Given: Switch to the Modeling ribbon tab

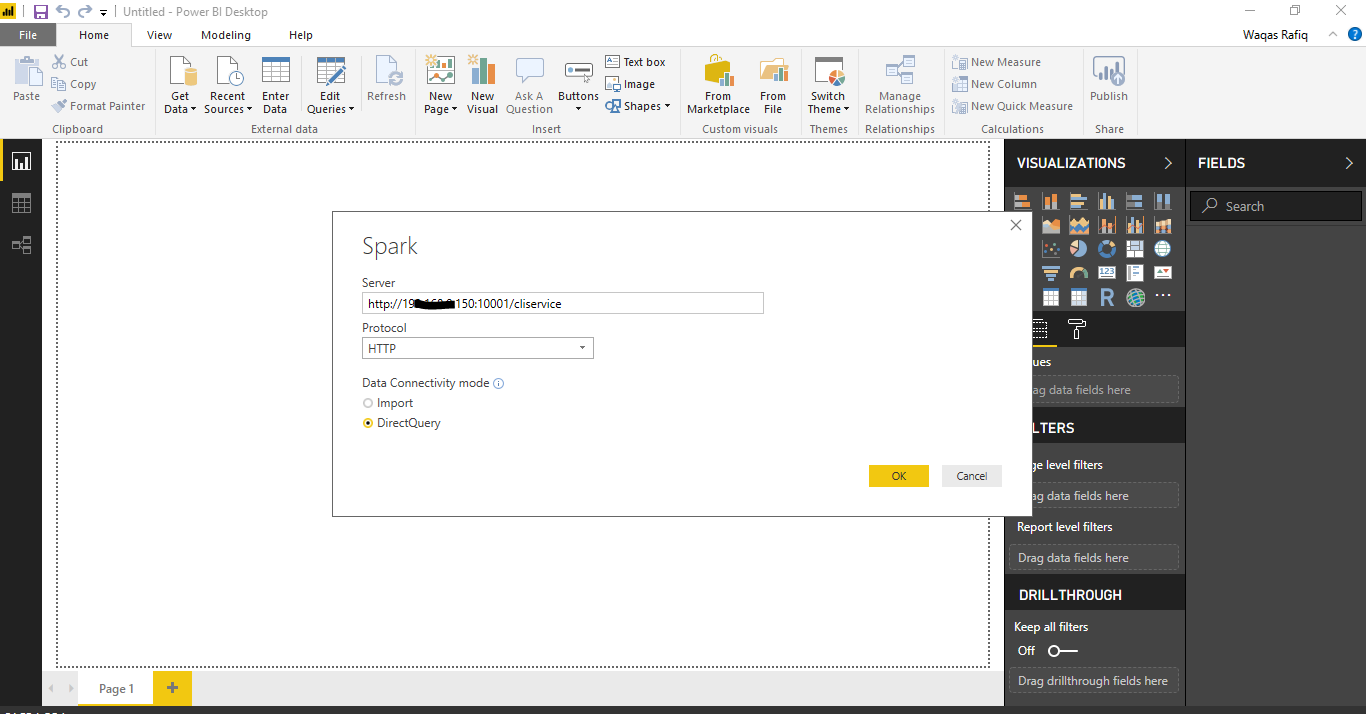Looking at the screenshot, I should tap(225, 34).
